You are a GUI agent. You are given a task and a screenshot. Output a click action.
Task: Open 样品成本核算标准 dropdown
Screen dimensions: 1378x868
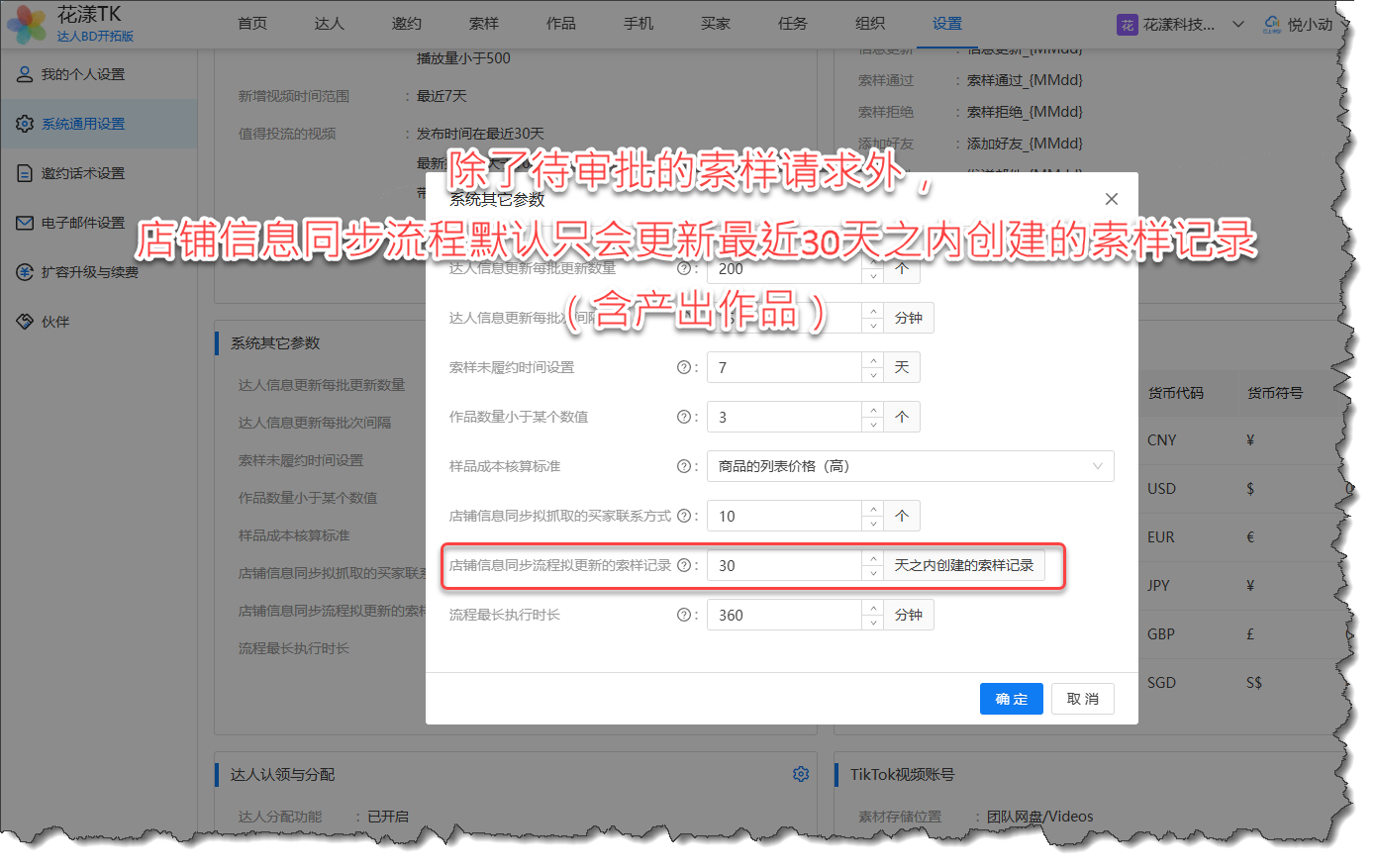[910, 466]
